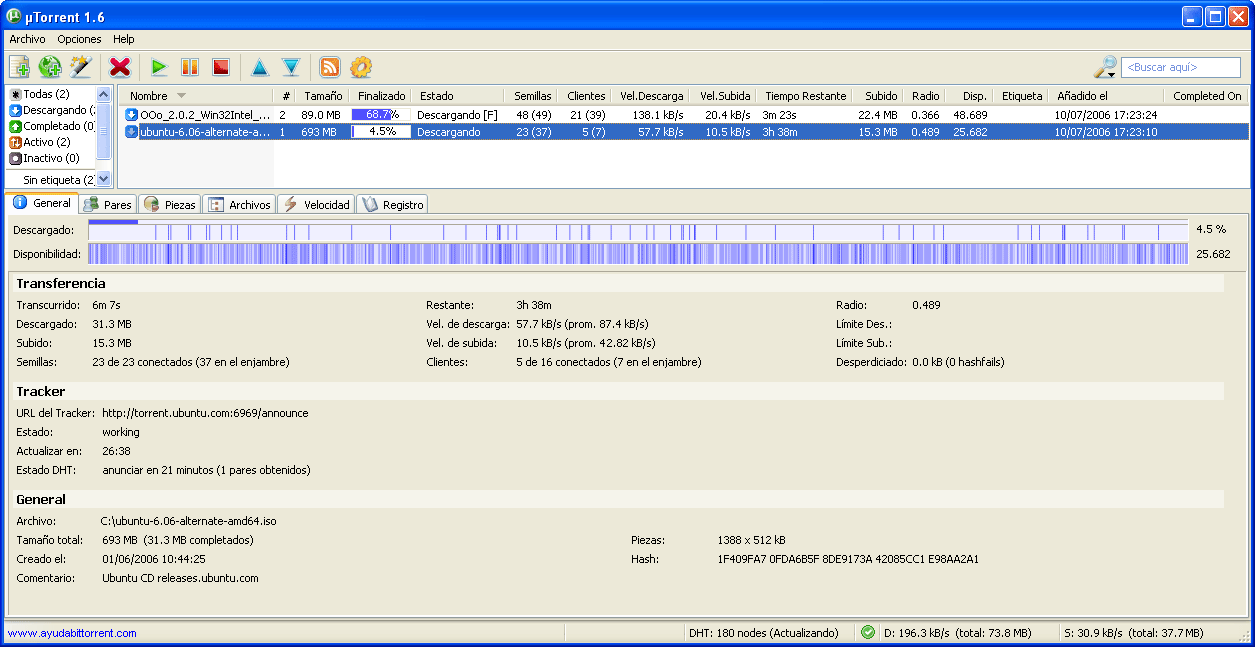The image size is (1255, 647).
Task: Open the www.ayudabittorrent.com link
Action: tap(72, 633)
